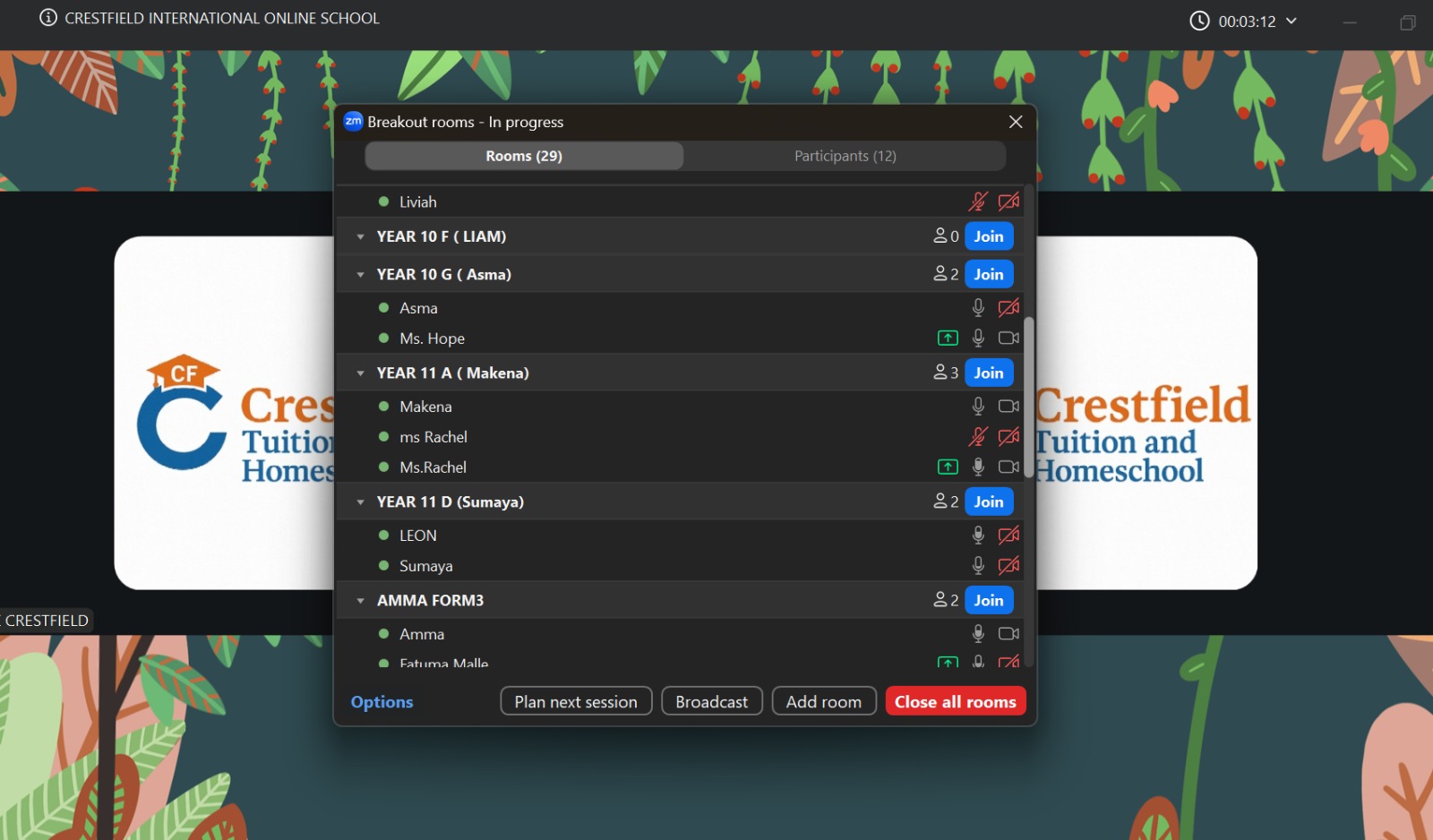Click Liviah's disabled camera icon
The image size is (1433, 840).
click(x=1009, y=201)
